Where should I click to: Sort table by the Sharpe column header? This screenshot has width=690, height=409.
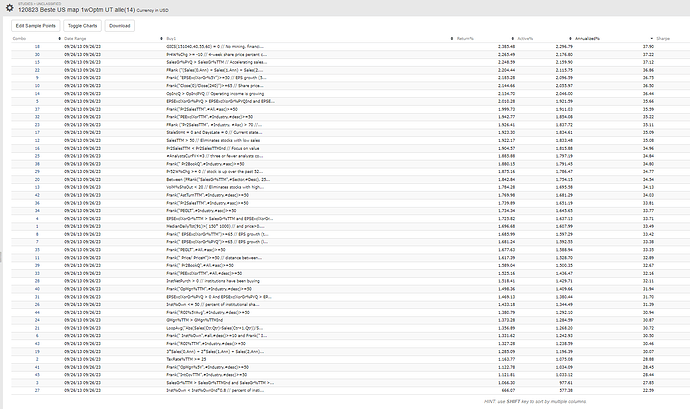pos(663,39)
